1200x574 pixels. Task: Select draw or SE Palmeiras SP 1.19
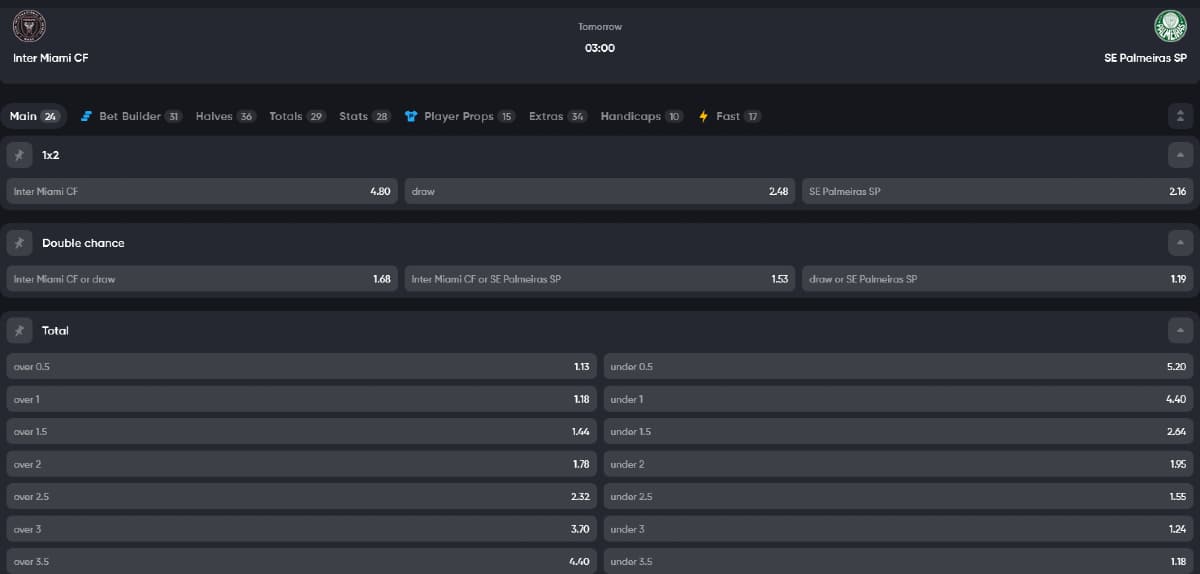tap(998, 279)
